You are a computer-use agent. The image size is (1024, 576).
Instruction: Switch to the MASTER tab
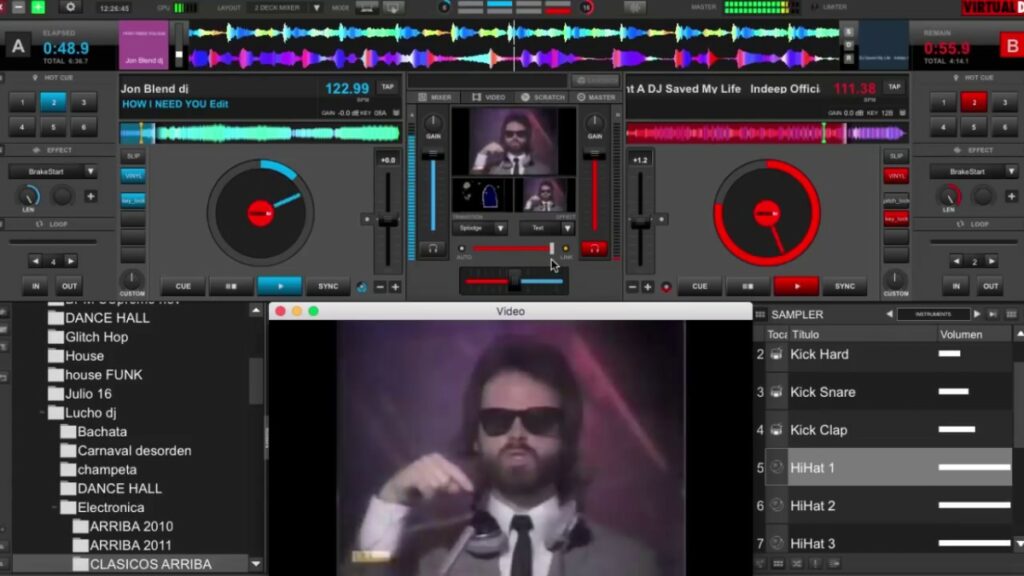click(598, 95)
